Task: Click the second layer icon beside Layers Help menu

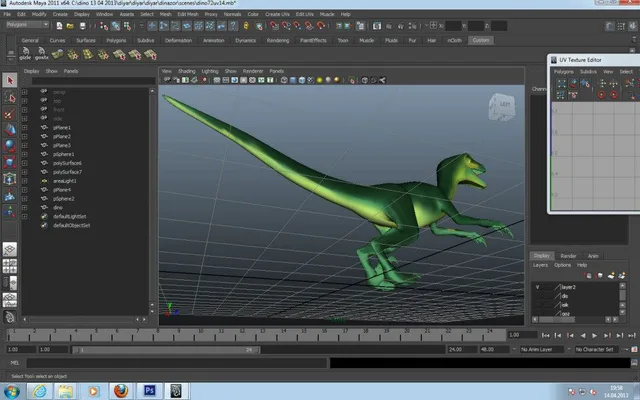Action: click(600, 276)
